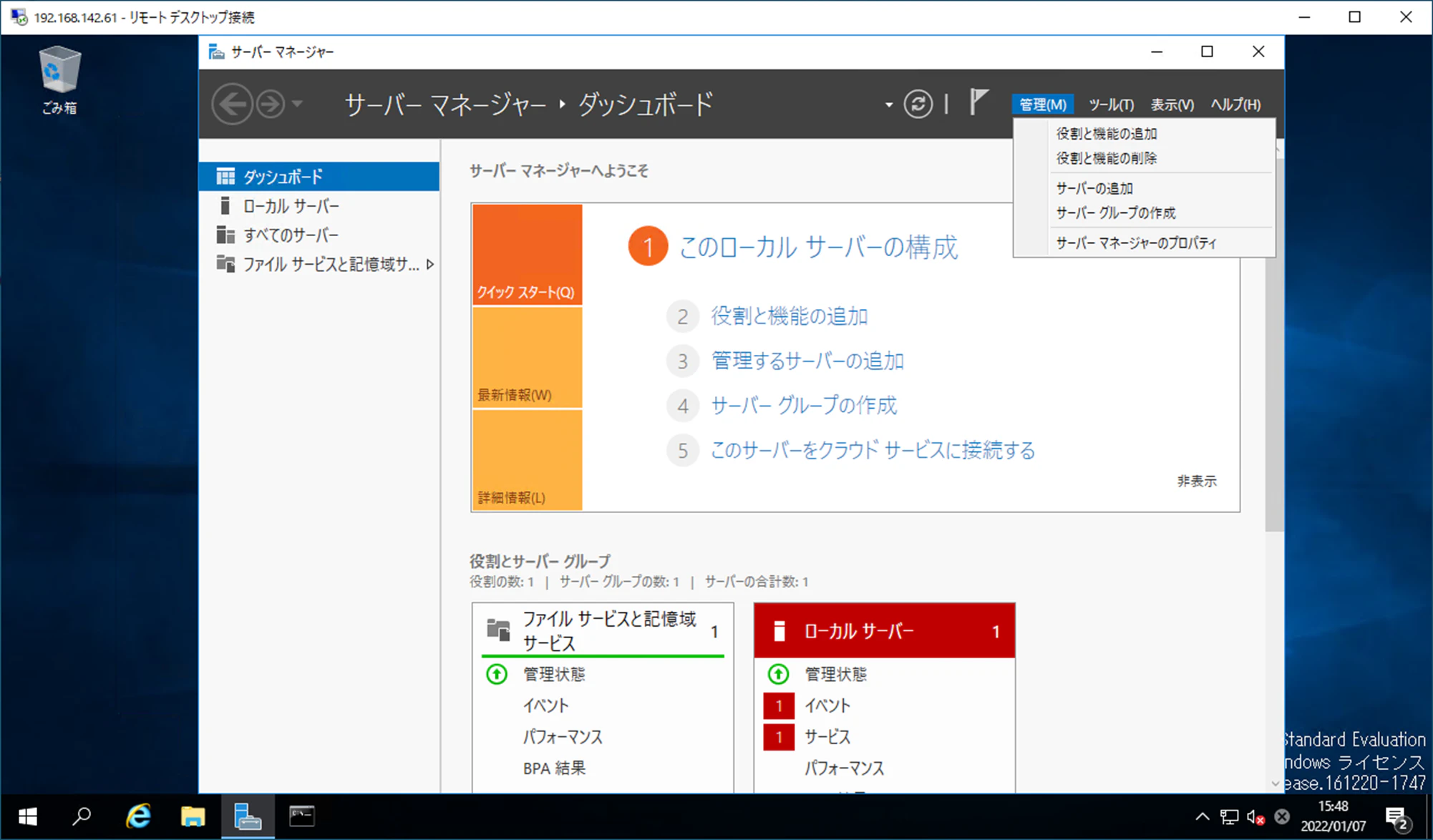Click the 管理するサーバーの追加 link
1433x840 pixels.
coord(807,361)
